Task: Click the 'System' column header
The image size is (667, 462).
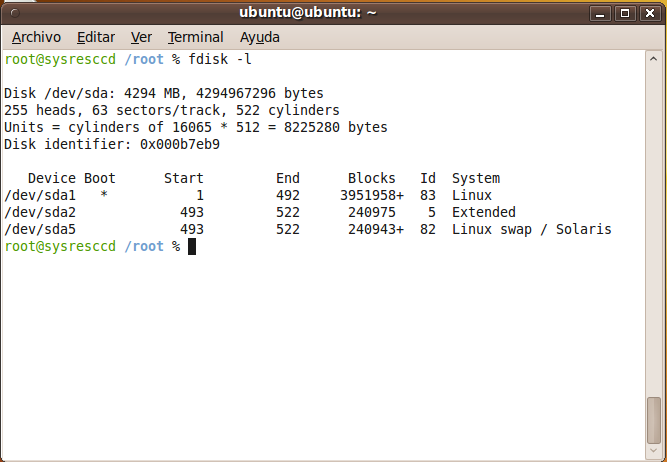Action: click(x=476, y=178)
